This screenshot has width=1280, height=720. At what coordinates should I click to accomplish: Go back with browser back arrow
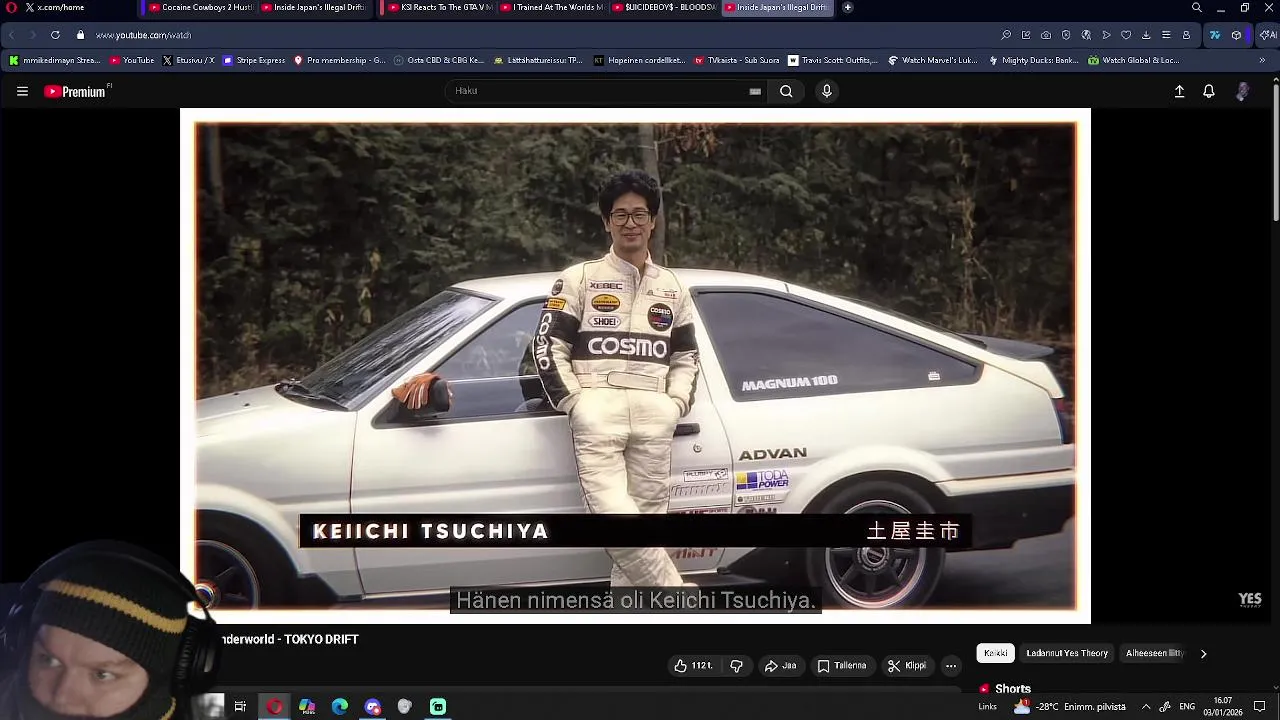(x=12, y=35)
